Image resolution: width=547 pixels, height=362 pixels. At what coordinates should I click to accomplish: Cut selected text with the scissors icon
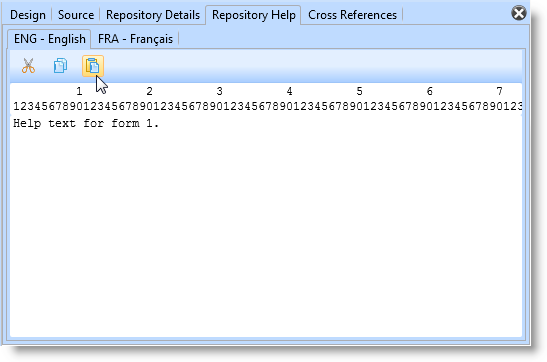tap(28, 66)
